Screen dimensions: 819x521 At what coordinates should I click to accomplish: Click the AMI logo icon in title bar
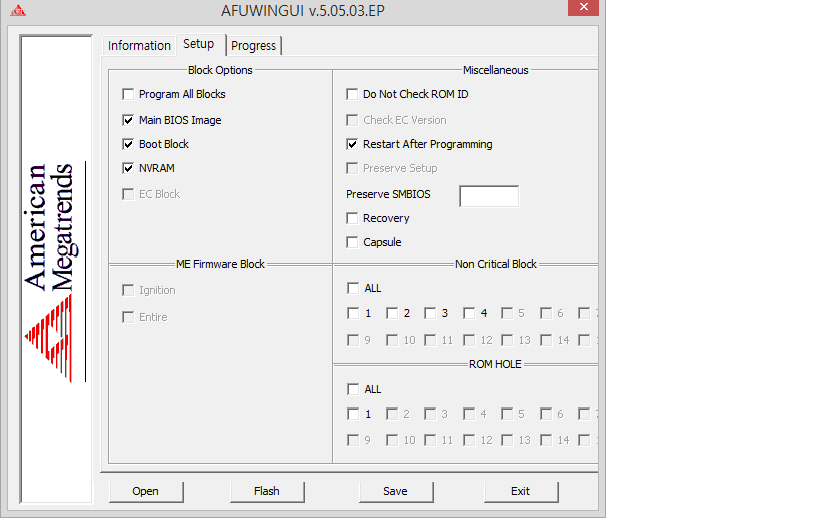click(18, 10)
